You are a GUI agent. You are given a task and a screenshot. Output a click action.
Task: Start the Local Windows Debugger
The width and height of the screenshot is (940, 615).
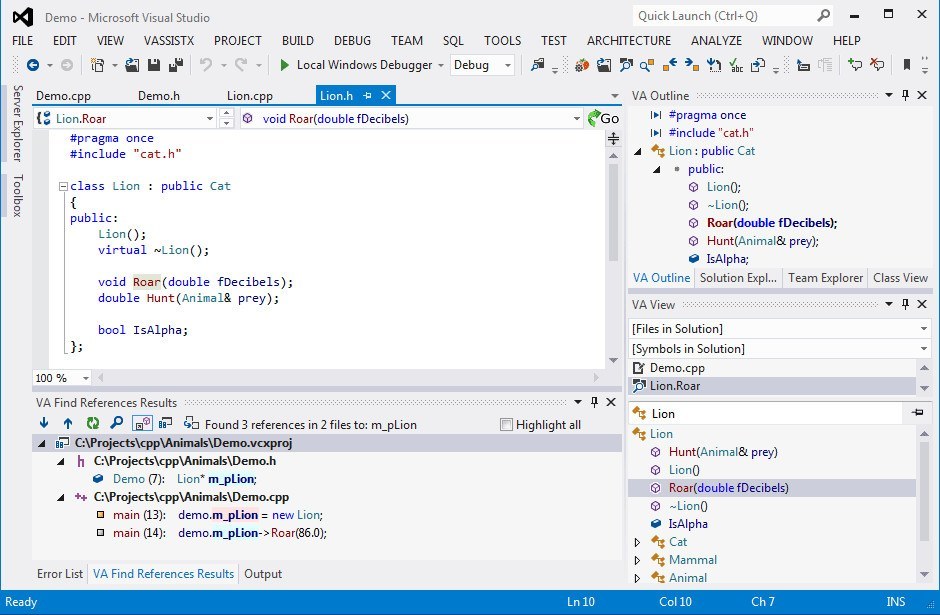click(x=285, y=65)
